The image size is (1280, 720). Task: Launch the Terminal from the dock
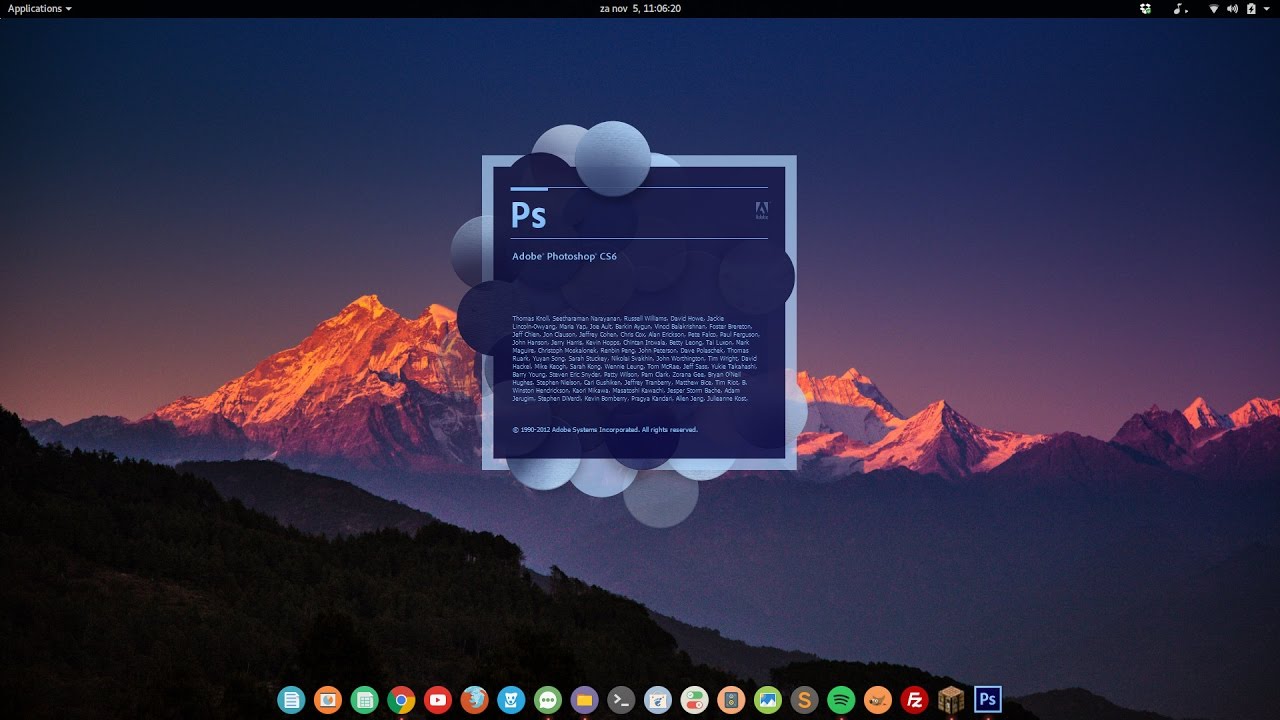tap(621, 700)
